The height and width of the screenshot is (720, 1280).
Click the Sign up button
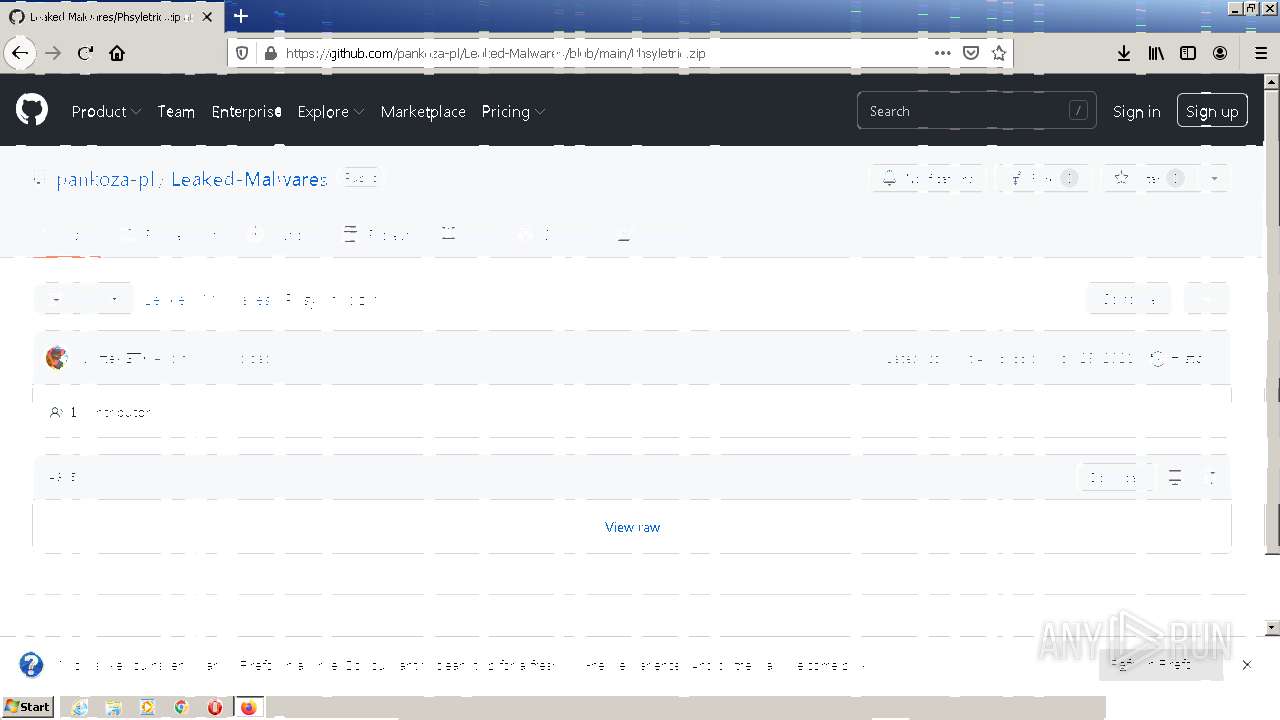1212,111
